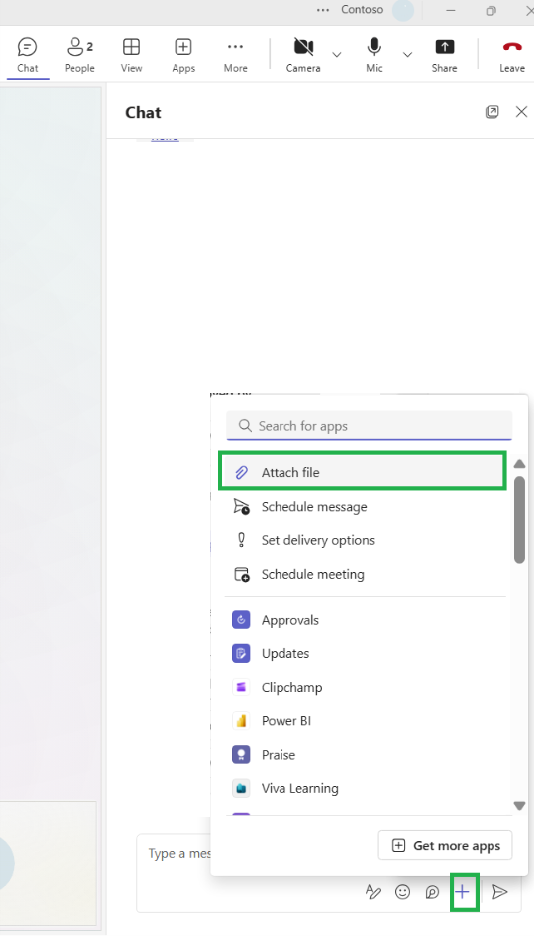This screenshot has width=534, height=936.
Task: Open the title bar ellipsis menu
Action: tap(323, 10)
